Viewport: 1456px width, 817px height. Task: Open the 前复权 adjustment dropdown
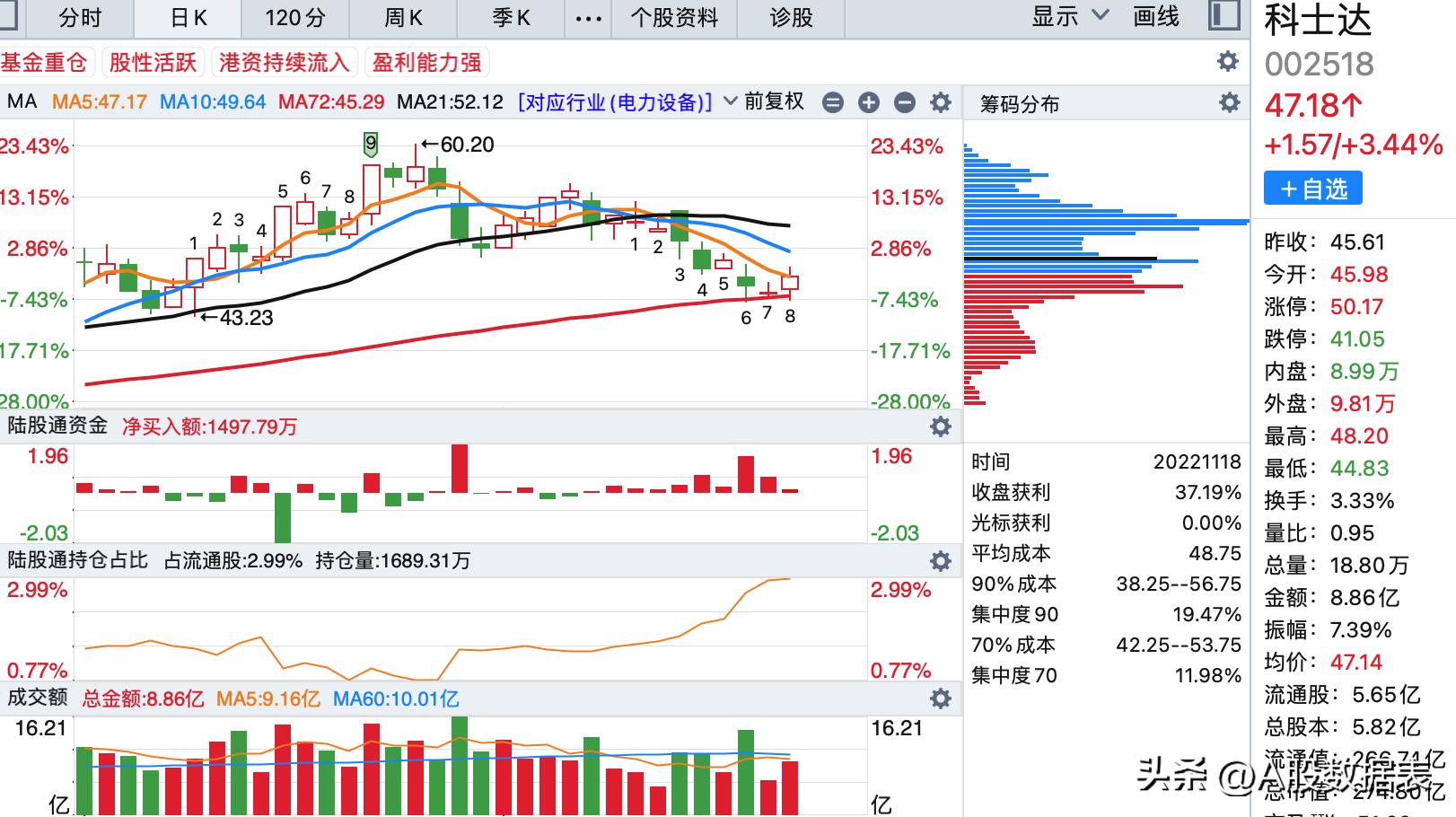coord(765,101)
